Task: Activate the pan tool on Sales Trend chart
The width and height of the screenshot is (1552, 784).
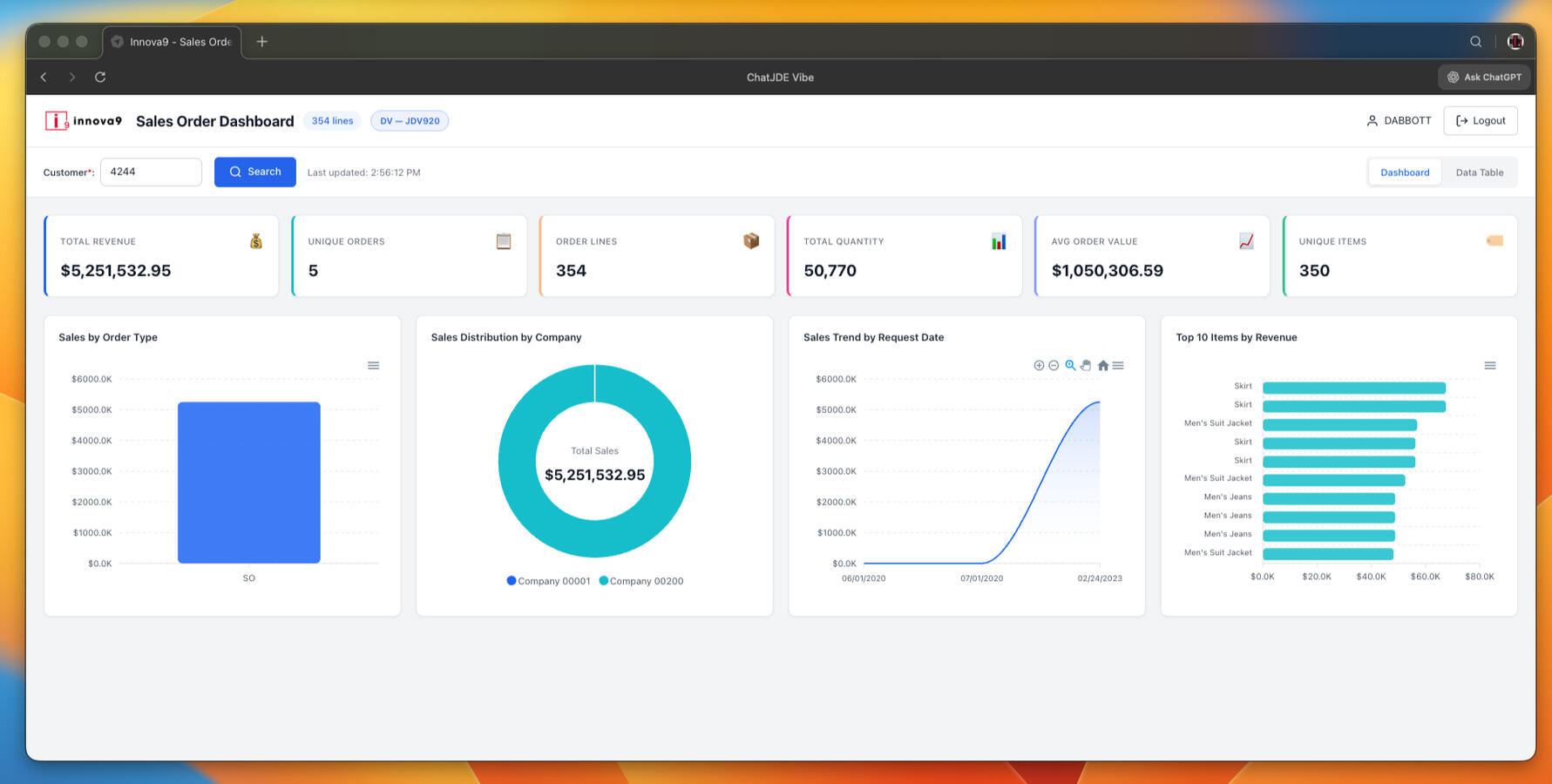Action: click(1085, 366)
